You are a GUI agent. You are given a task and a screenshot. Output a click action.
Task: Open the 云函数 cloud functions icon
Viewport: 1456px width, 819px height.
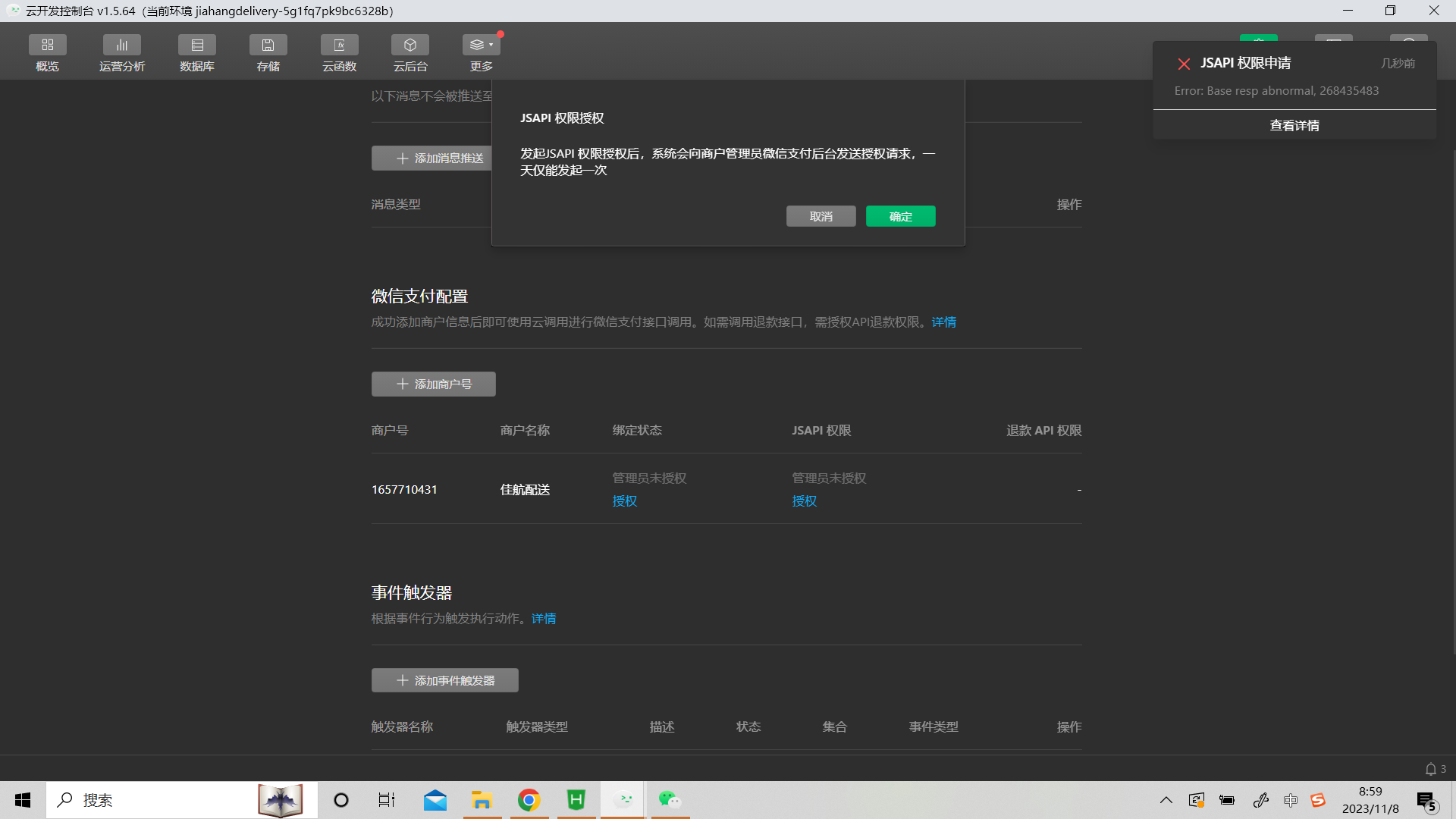tap(339, 45)
